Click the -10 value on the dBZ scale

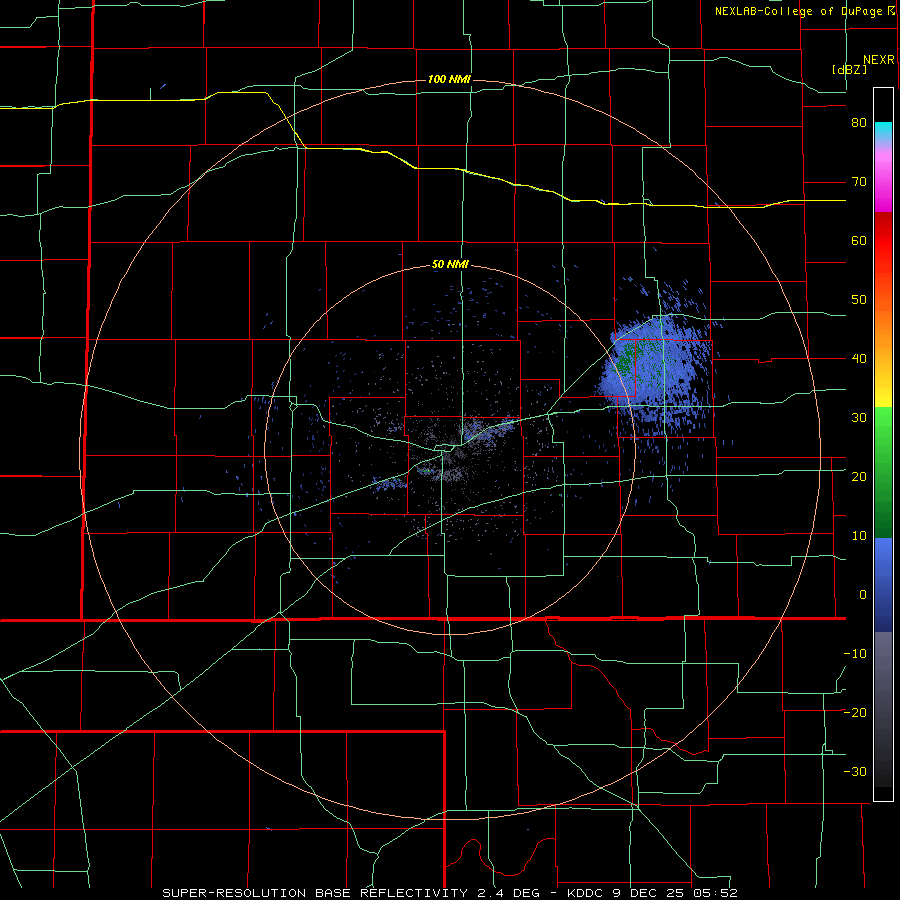point(855,653)
